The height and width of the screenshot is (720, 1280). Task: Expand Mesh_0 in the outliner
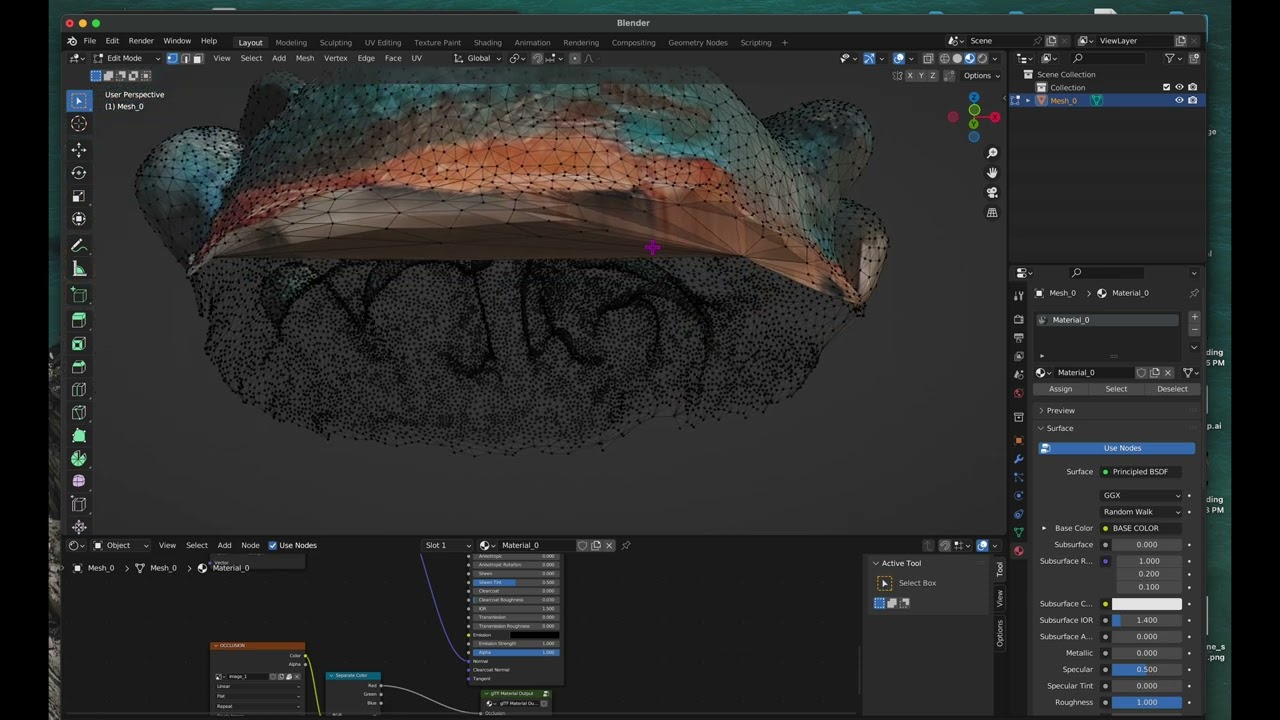pos(1027,100)
